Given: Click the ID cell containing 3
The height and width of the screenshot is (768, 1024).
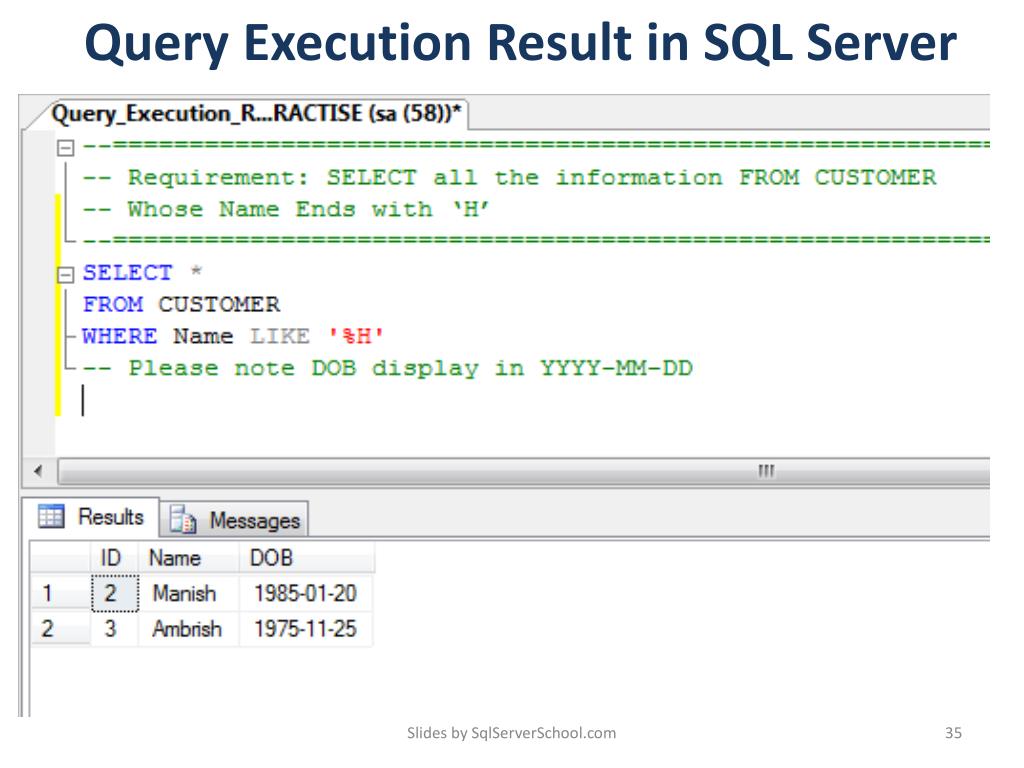Looking at the screenshot, I should pos(114,628).
